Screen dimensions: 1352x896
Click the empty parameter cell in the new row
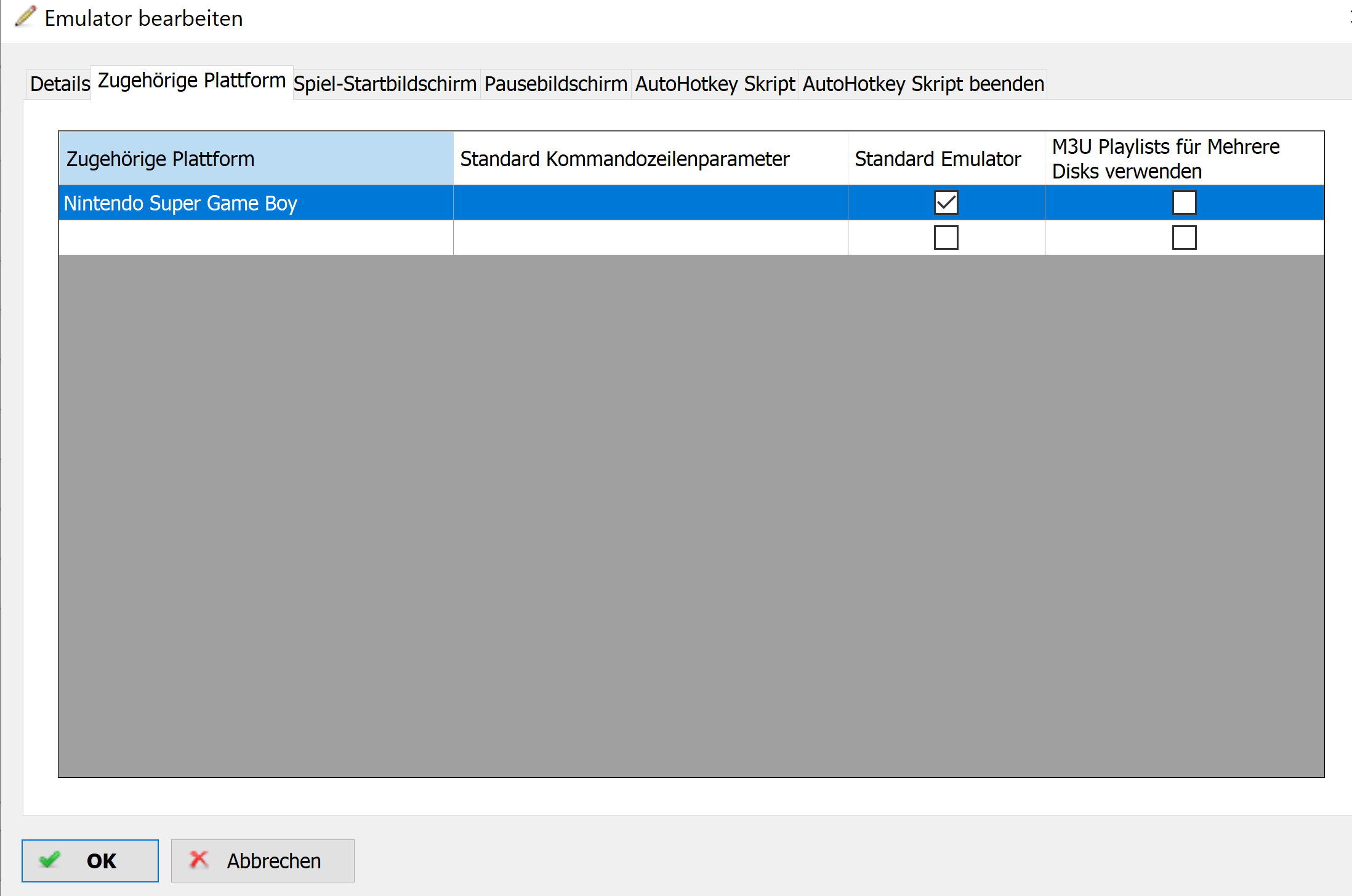click(651, 238)
